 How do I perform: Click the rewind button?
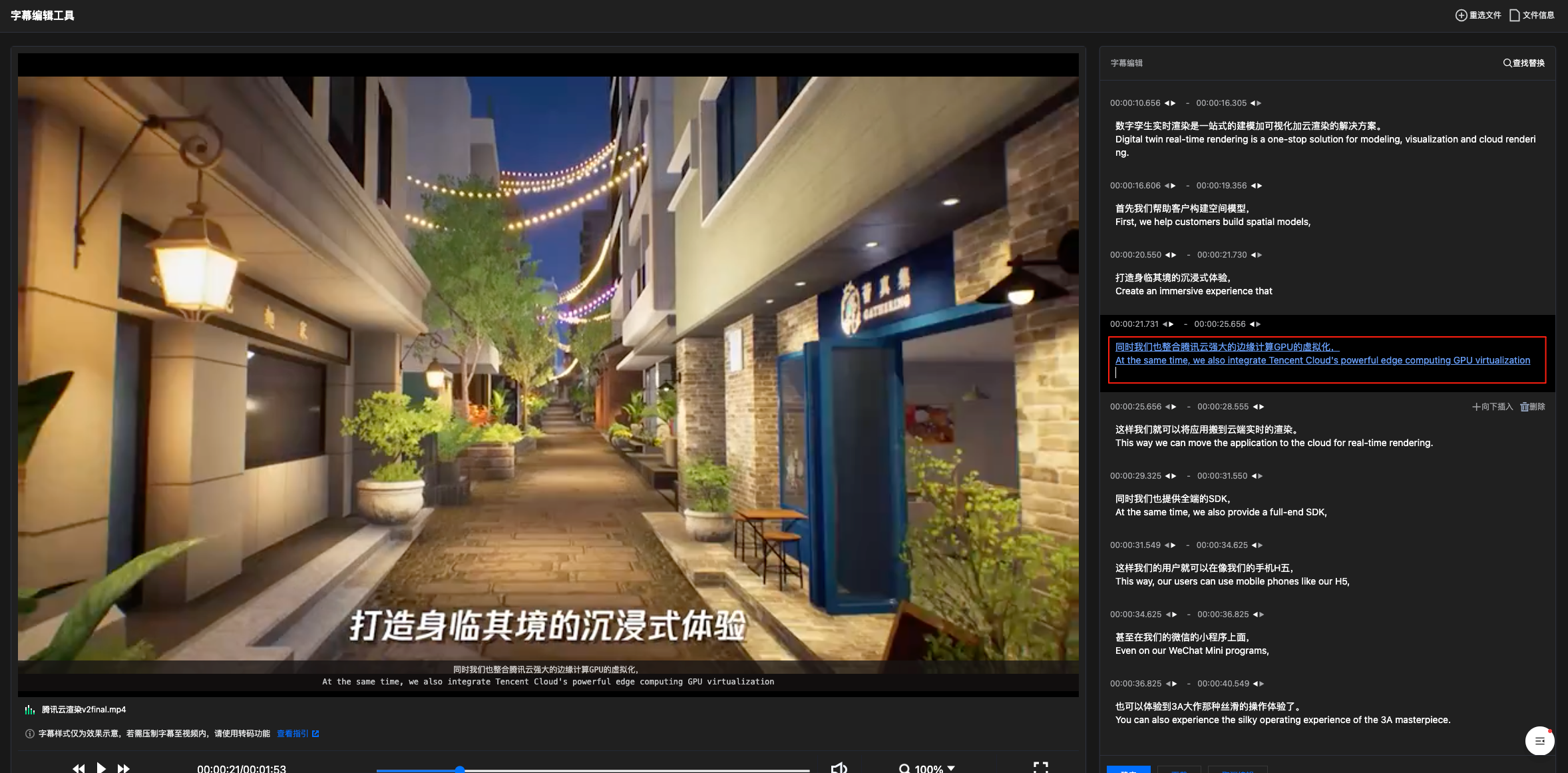79,768
